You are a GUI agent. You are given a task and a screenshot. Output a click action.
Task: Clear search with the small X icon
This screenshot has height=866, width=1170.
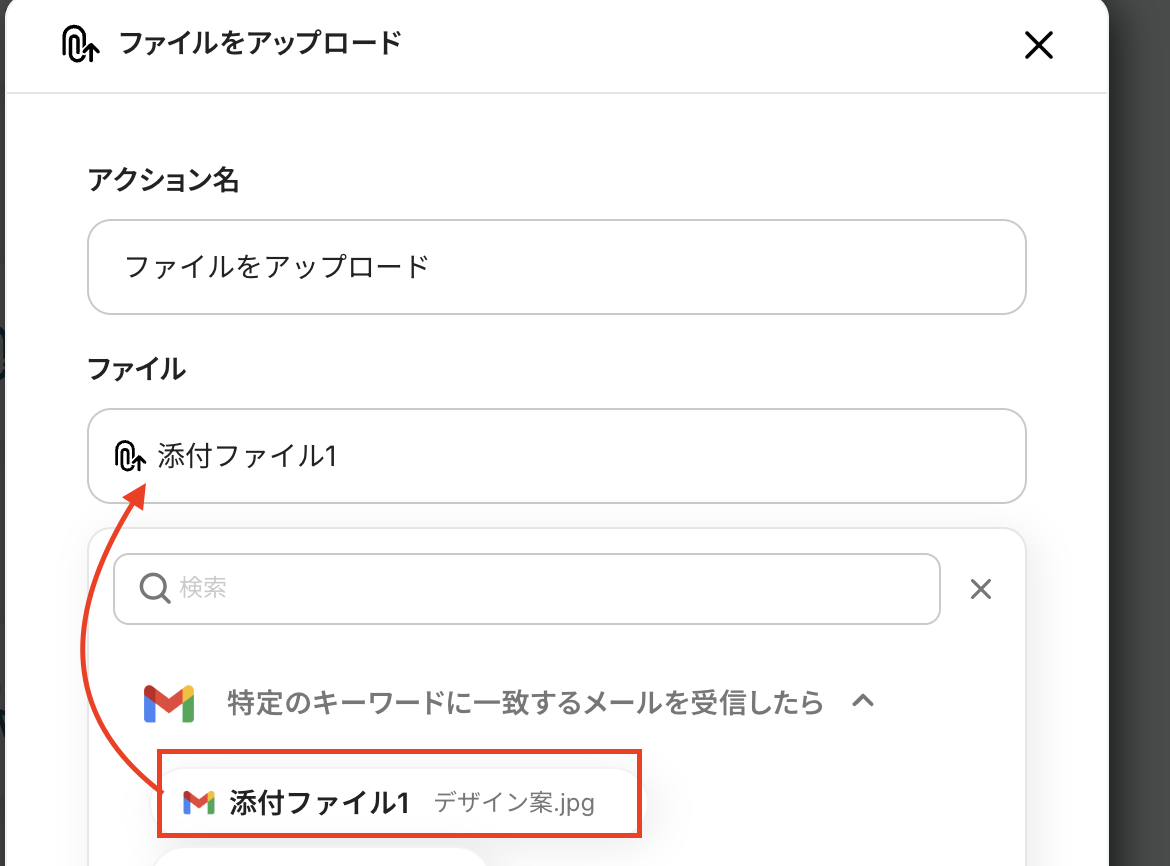click(981, 589)
